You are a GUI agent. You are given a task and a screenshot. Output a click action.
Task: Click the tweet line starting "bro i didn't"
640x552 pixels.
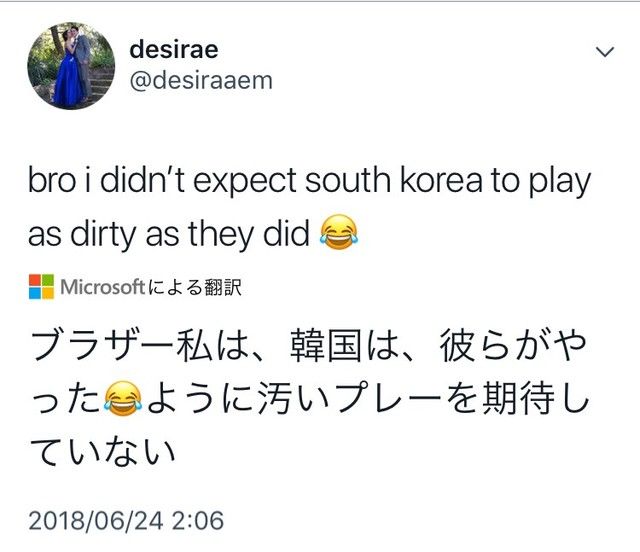coord(310,181)
